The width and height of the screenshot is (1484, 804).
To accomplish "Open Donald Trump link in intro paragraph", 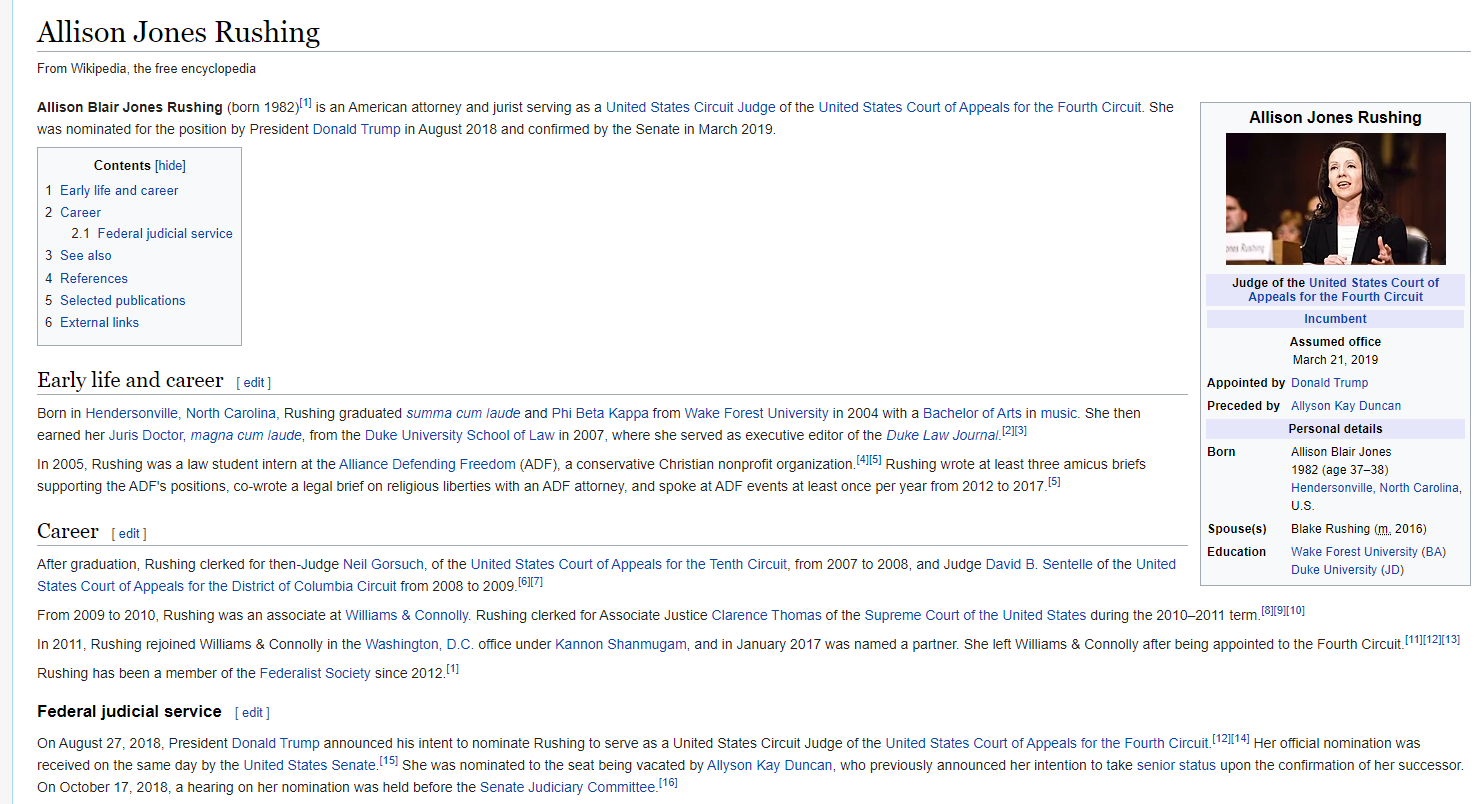I will click(x=356, y=129).
